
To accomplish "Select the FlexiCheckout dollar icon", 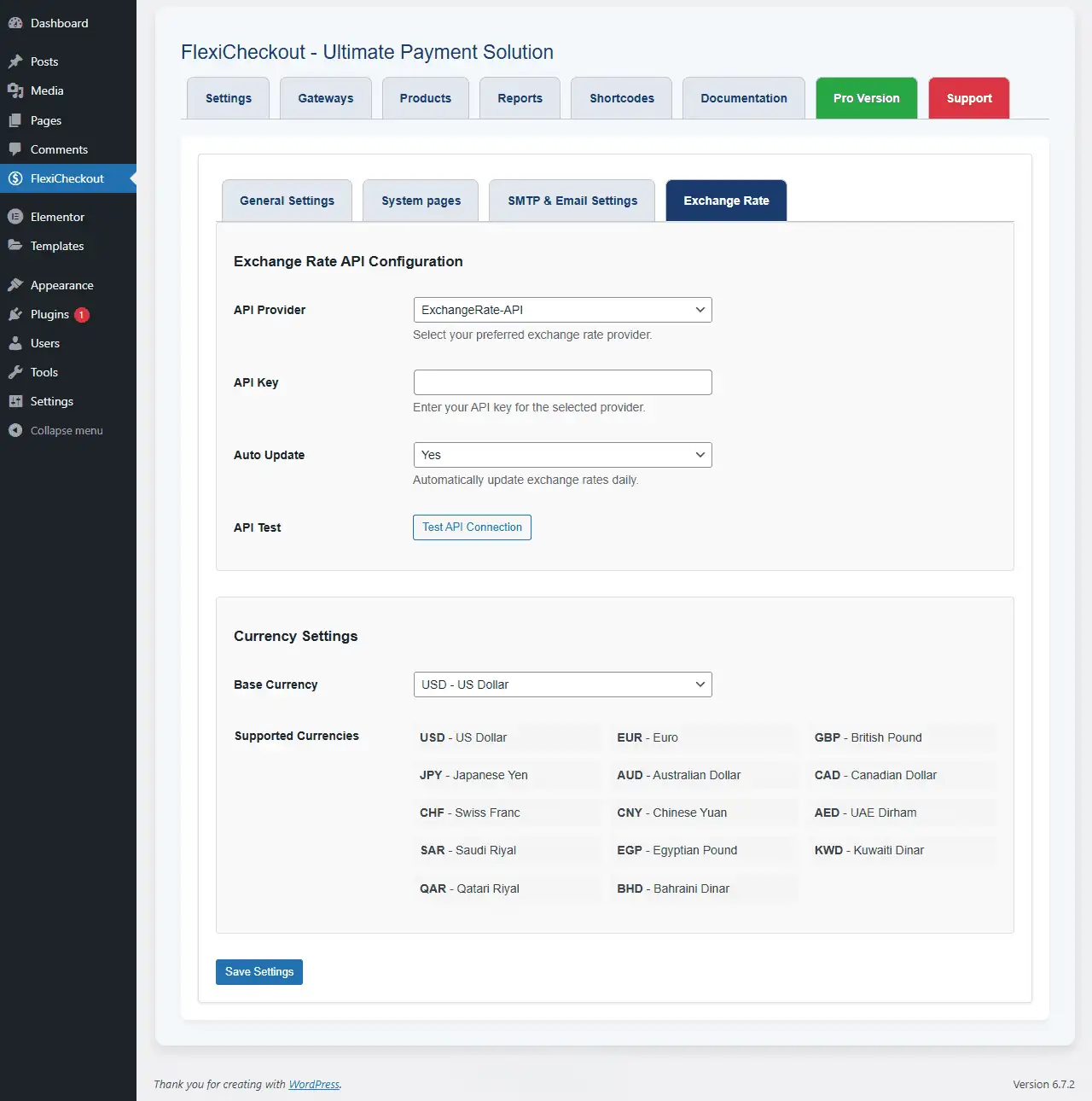I will pos(15,178).
